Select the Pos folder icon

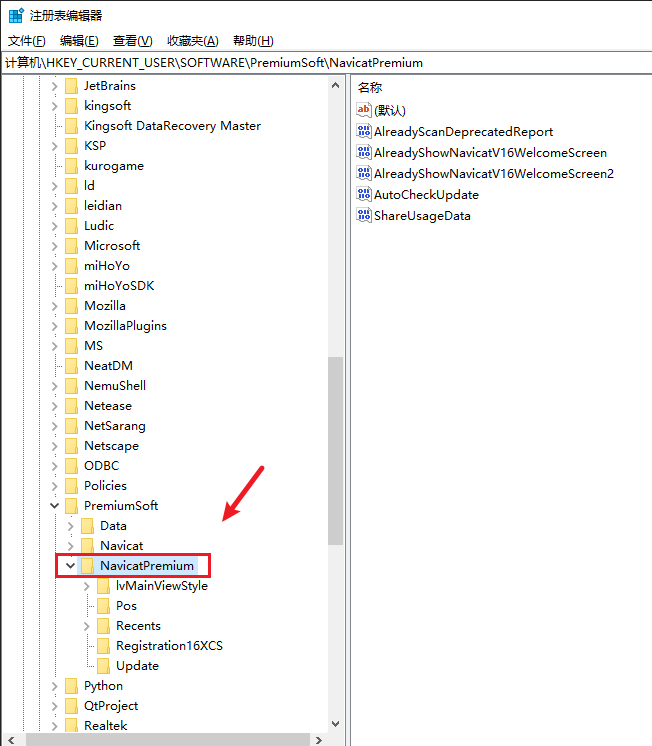coord(103,606)
